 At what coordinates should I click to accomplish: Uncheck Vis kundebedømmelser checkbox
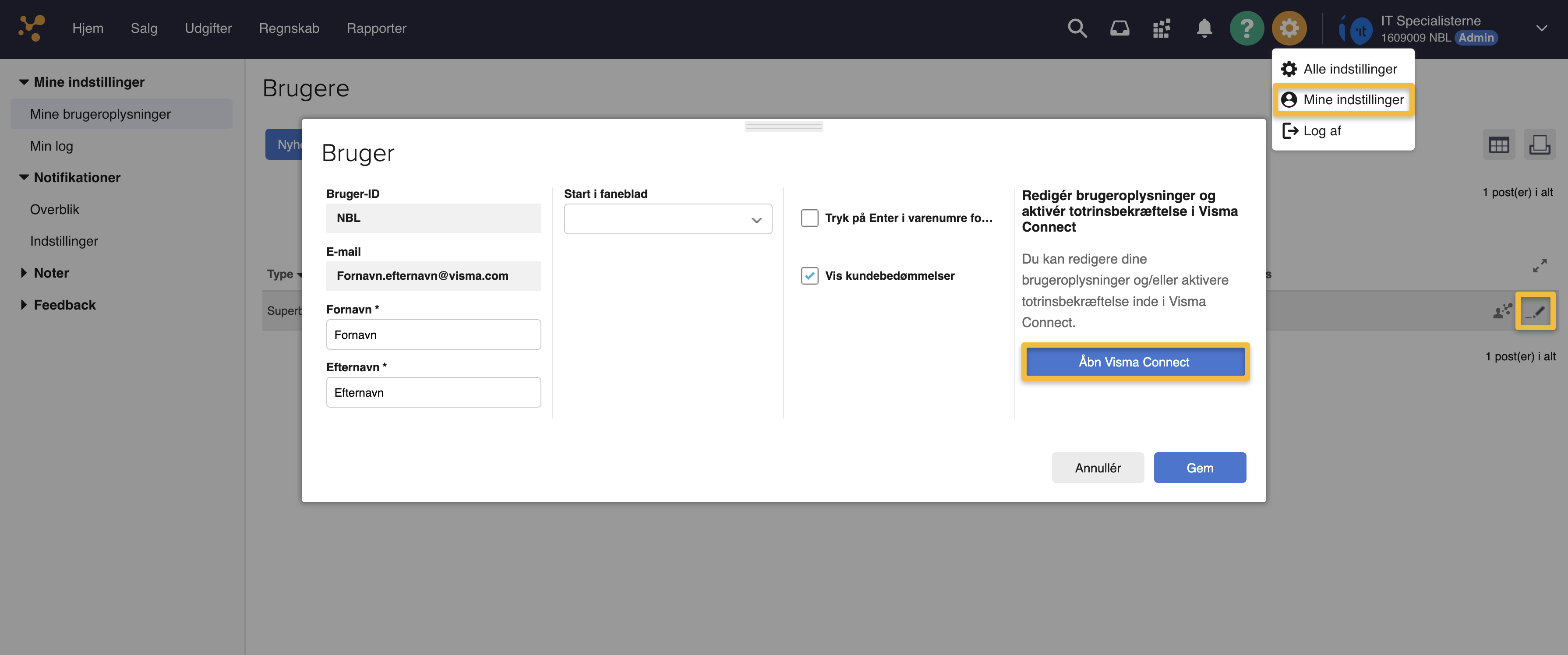tap(809, 276)
